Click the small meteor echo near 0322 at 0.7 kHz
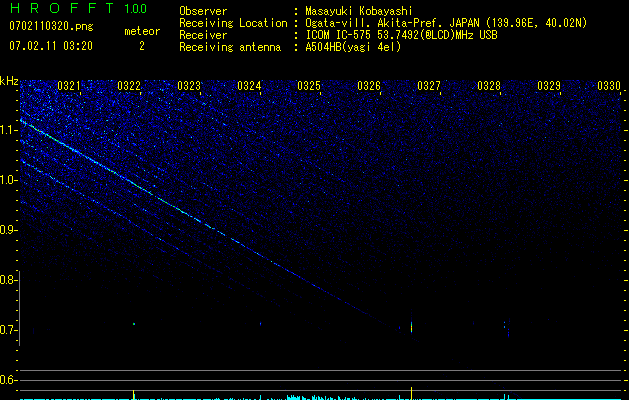Viewport: 629px width, 400px height. pos(134,324)
